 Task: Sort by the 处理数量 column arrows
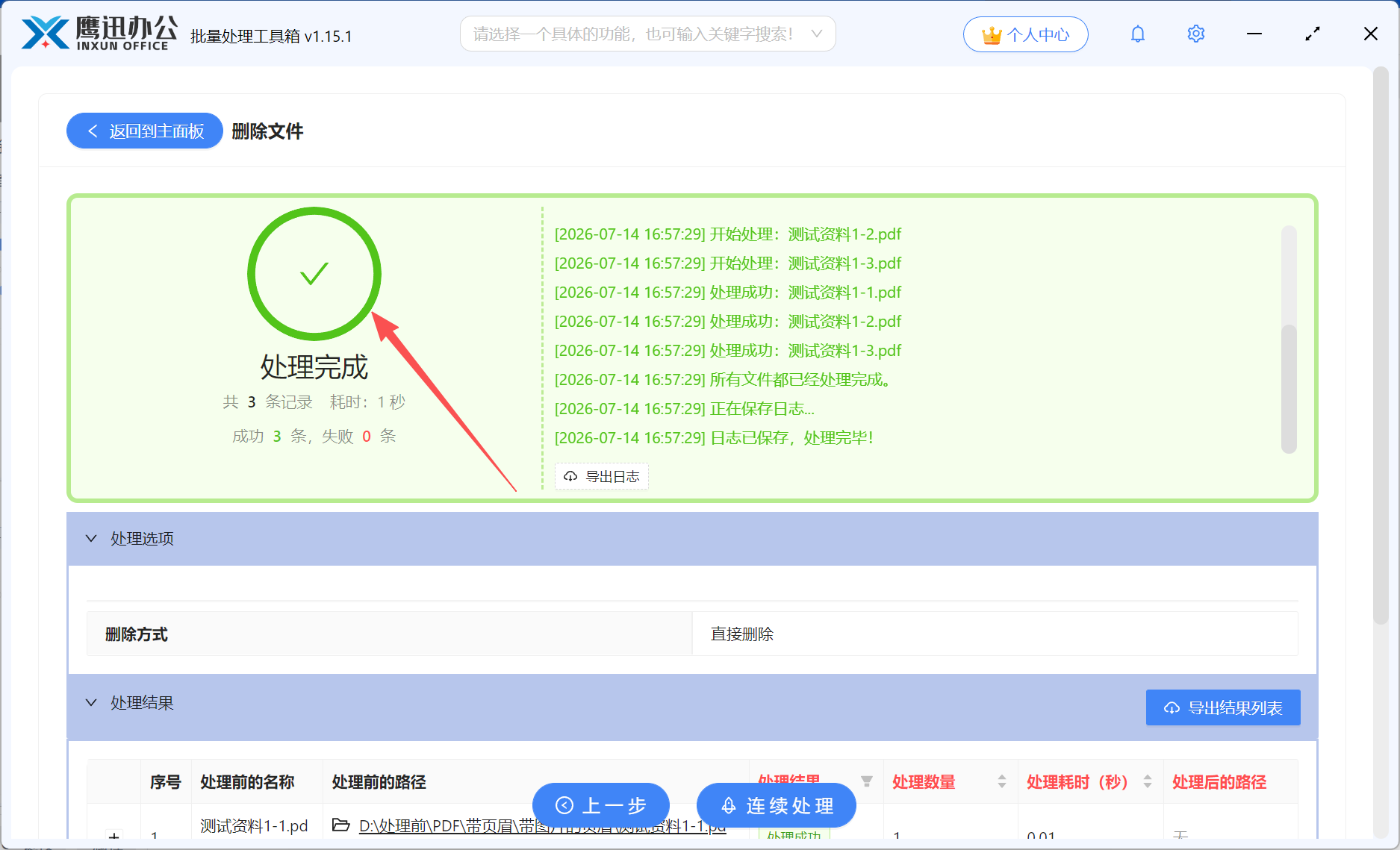click(x=1001, y=781)
